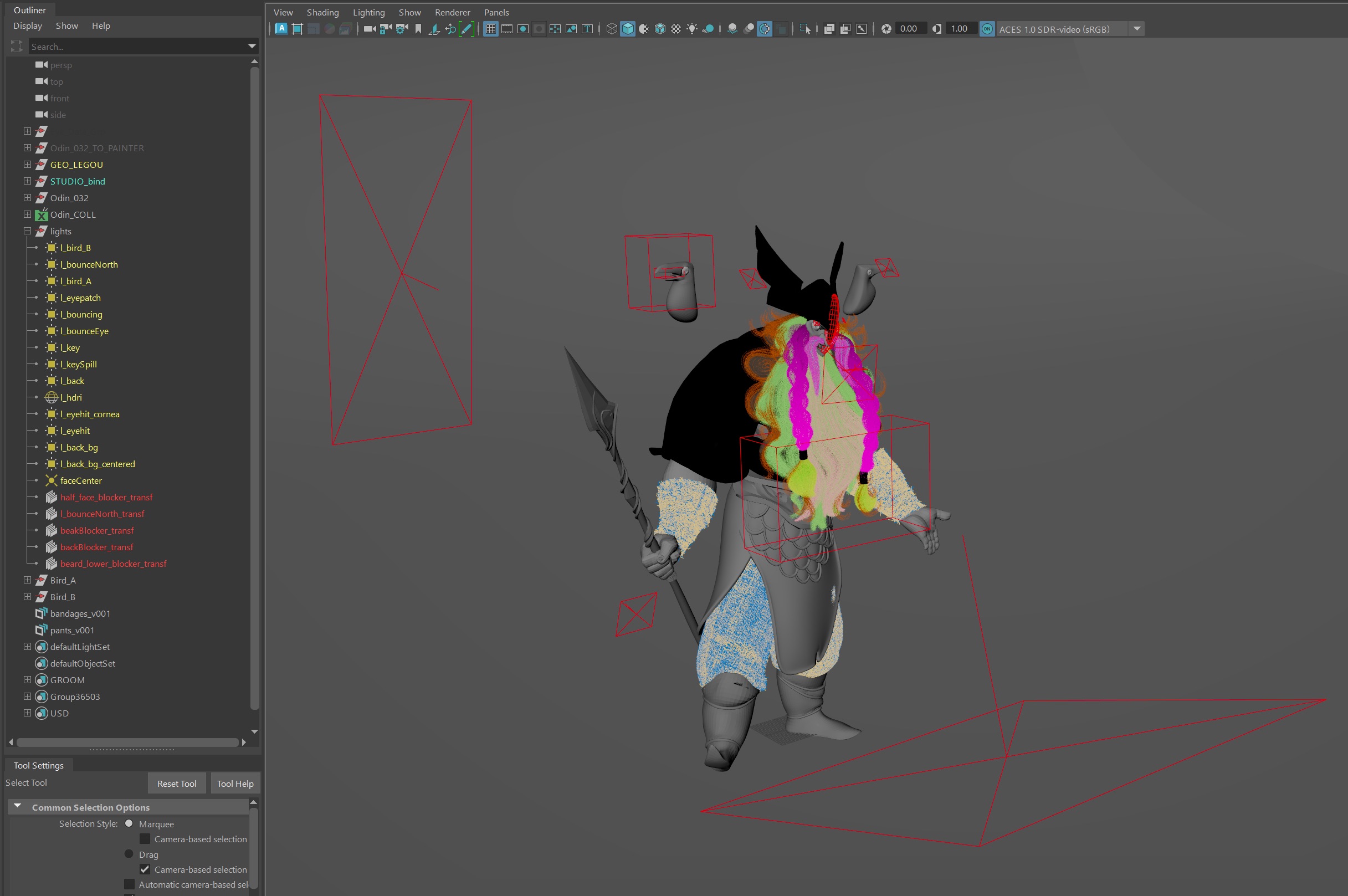Viewport: 1348px width, 896px height.
Task: Toggle XRay display icon
Action: (x=829, y=29)
